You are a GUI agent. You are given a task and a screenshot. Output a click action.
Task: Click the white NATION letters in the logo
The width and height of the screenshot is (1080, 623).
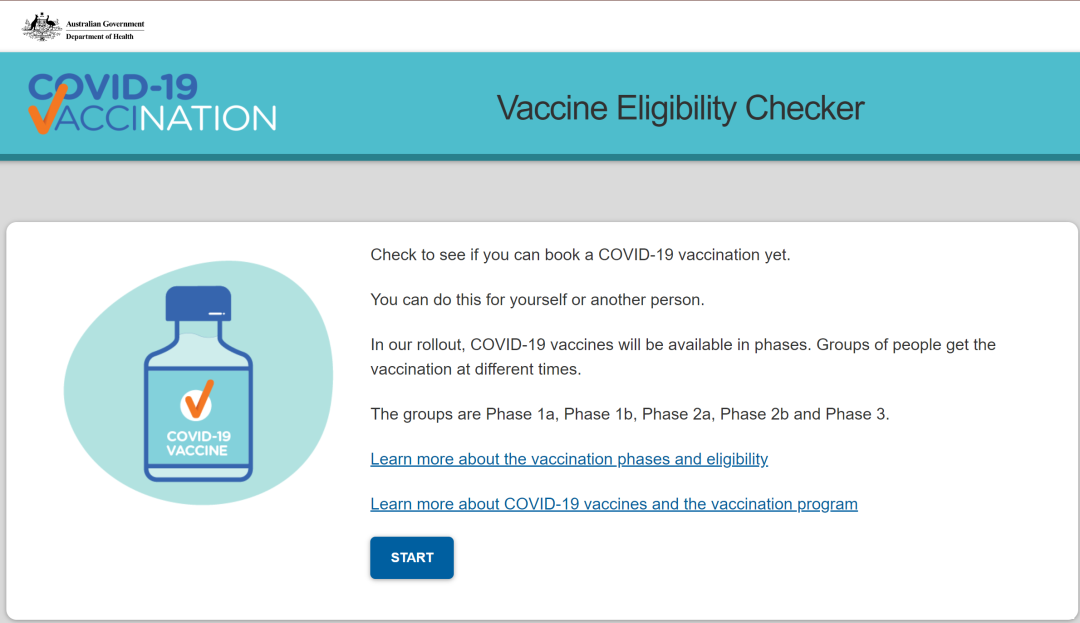(x=208, y=118)
